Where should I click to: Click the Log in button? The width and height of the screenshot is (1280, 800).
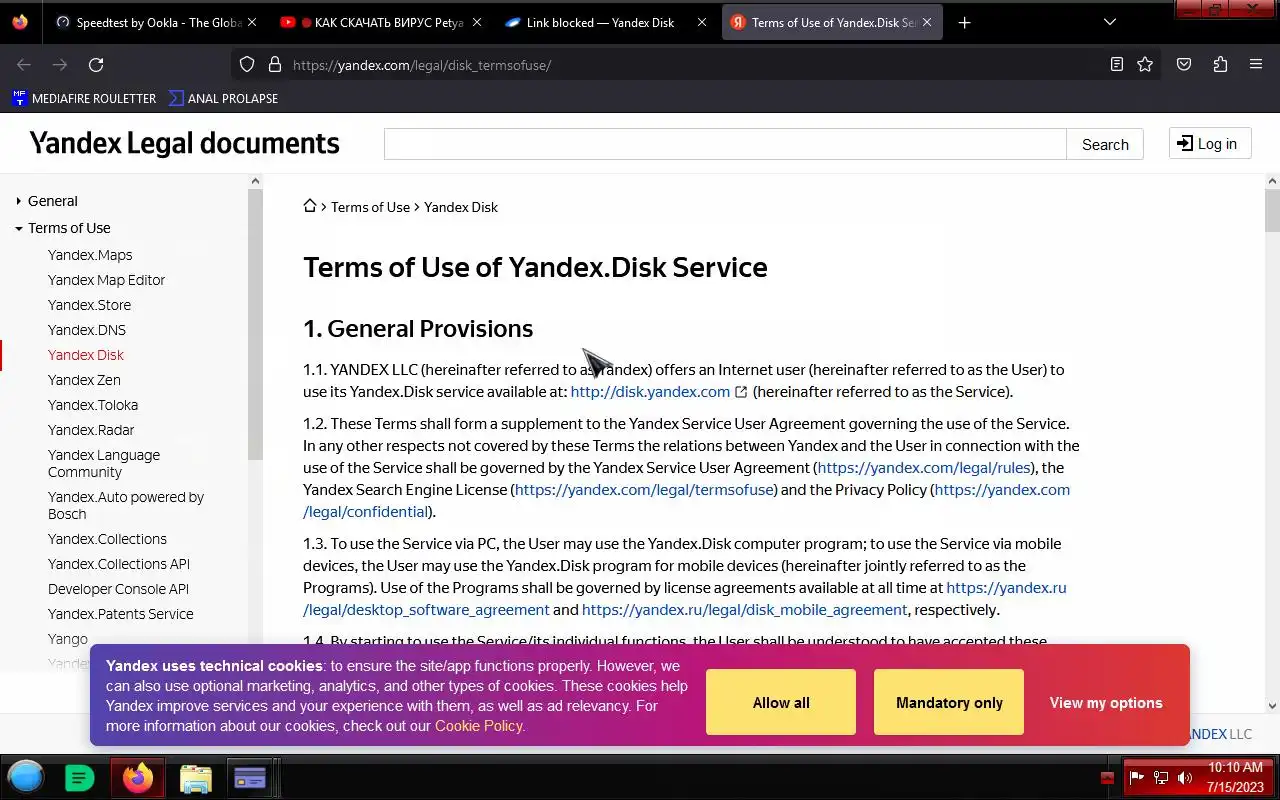pos(1209,143)
